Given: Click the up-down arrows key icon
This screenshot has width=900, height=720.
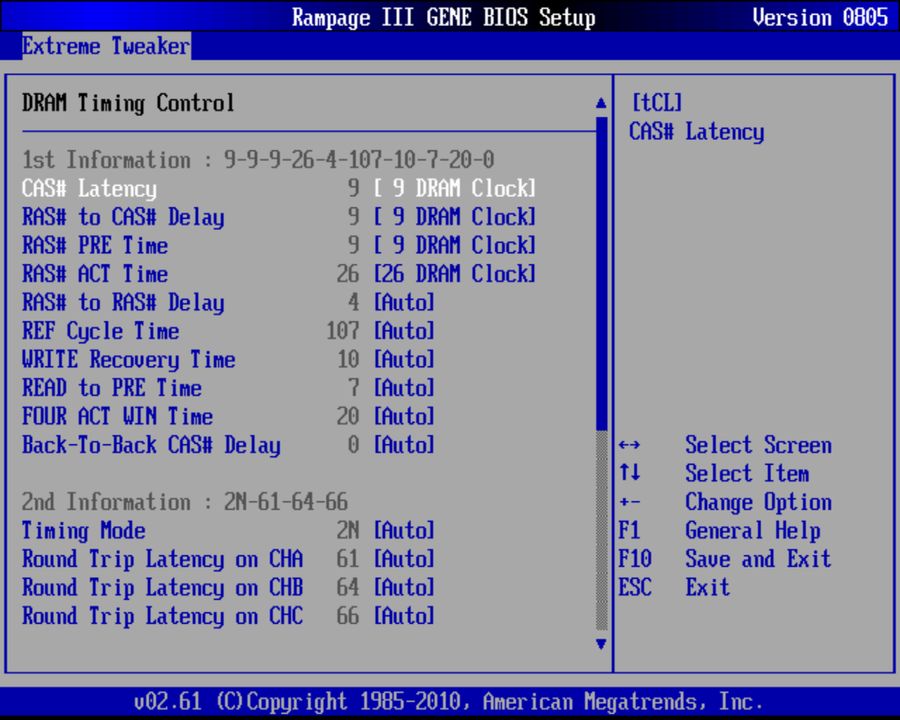Looking at the screenshot, I should (630, 473).
